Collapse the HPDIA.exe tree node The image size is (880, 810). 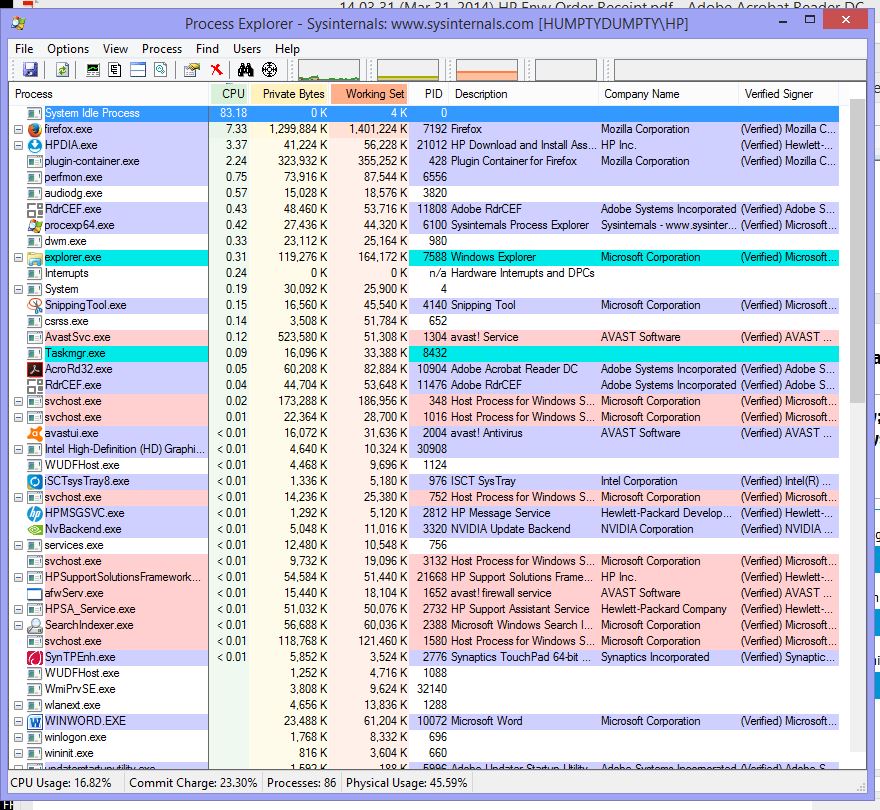(x=19, y=145)
